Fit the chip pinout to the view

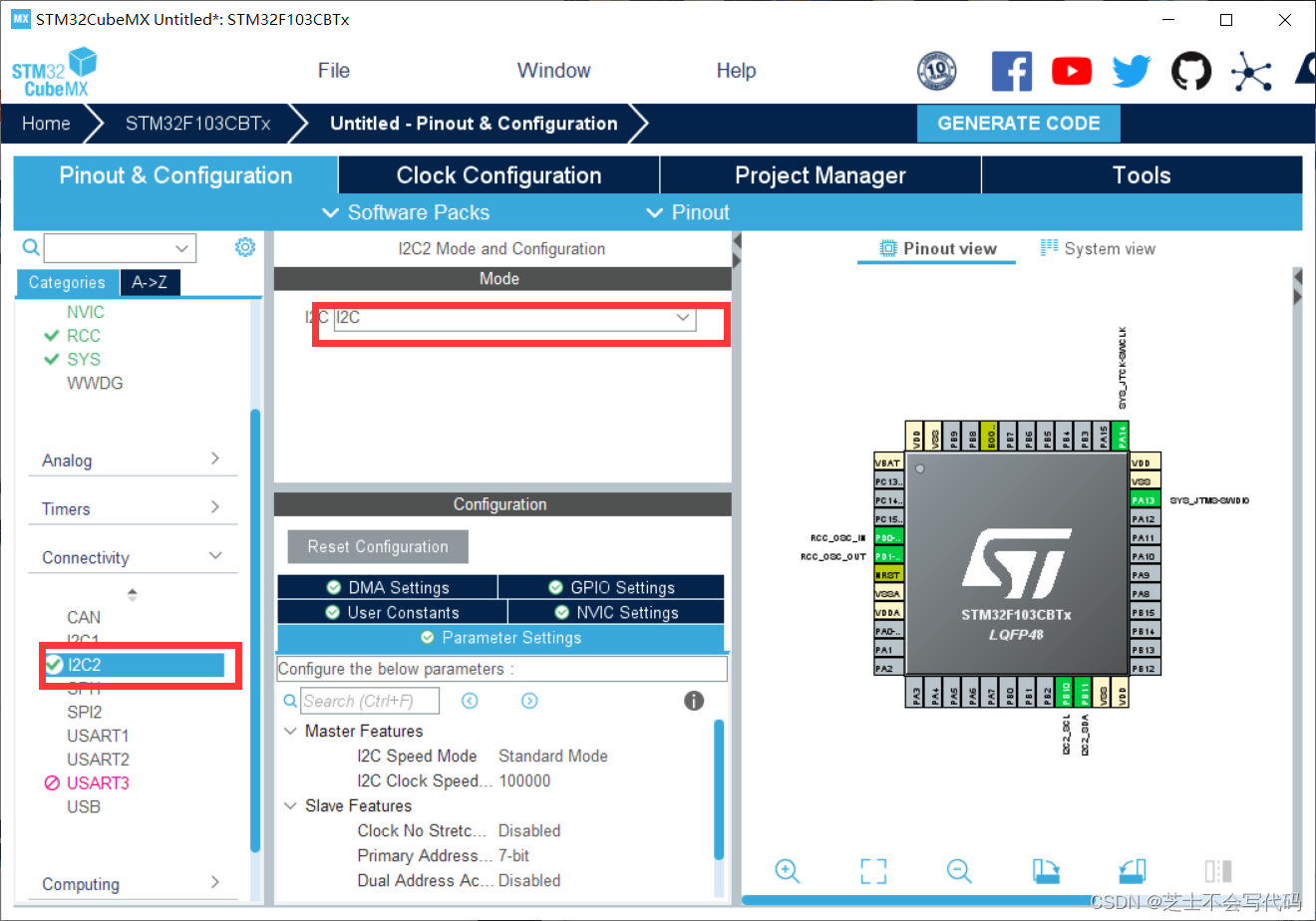pyautogui.click(x=873, y=871)
